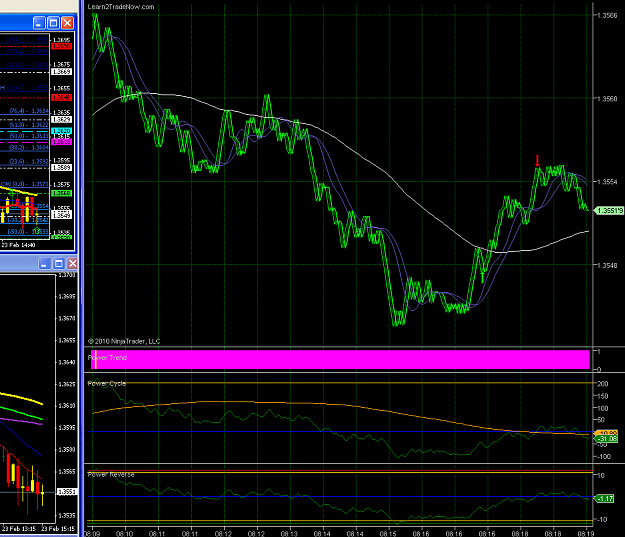The image size is (625, 537).
Task: Select the 1.35519 current price marker
Action: click(x=609, y=210)
